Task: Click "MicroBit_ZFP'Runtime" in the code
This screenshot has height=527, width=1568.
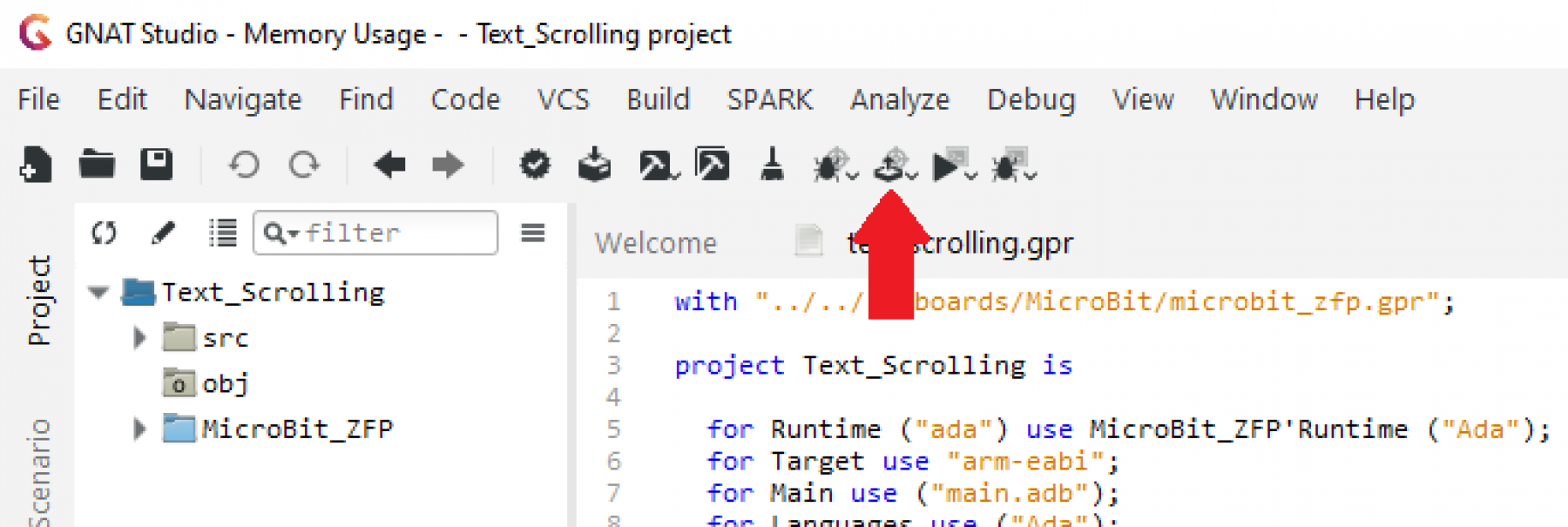Action: [x=1248, y=429]
